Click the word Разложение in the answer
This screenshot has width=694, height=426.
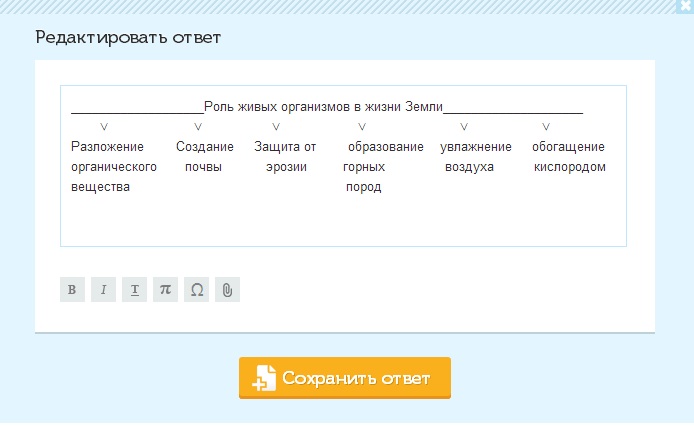107,147
